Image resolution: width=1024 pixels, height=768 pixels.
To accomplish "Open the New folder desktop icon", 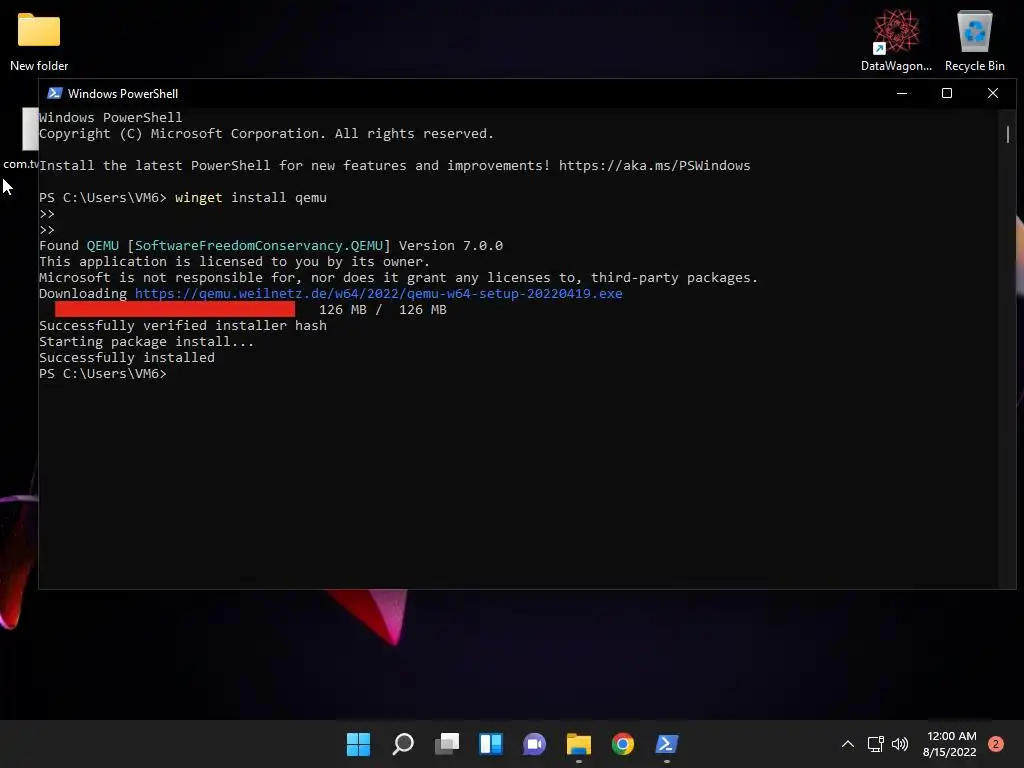I will click(39, 41).
